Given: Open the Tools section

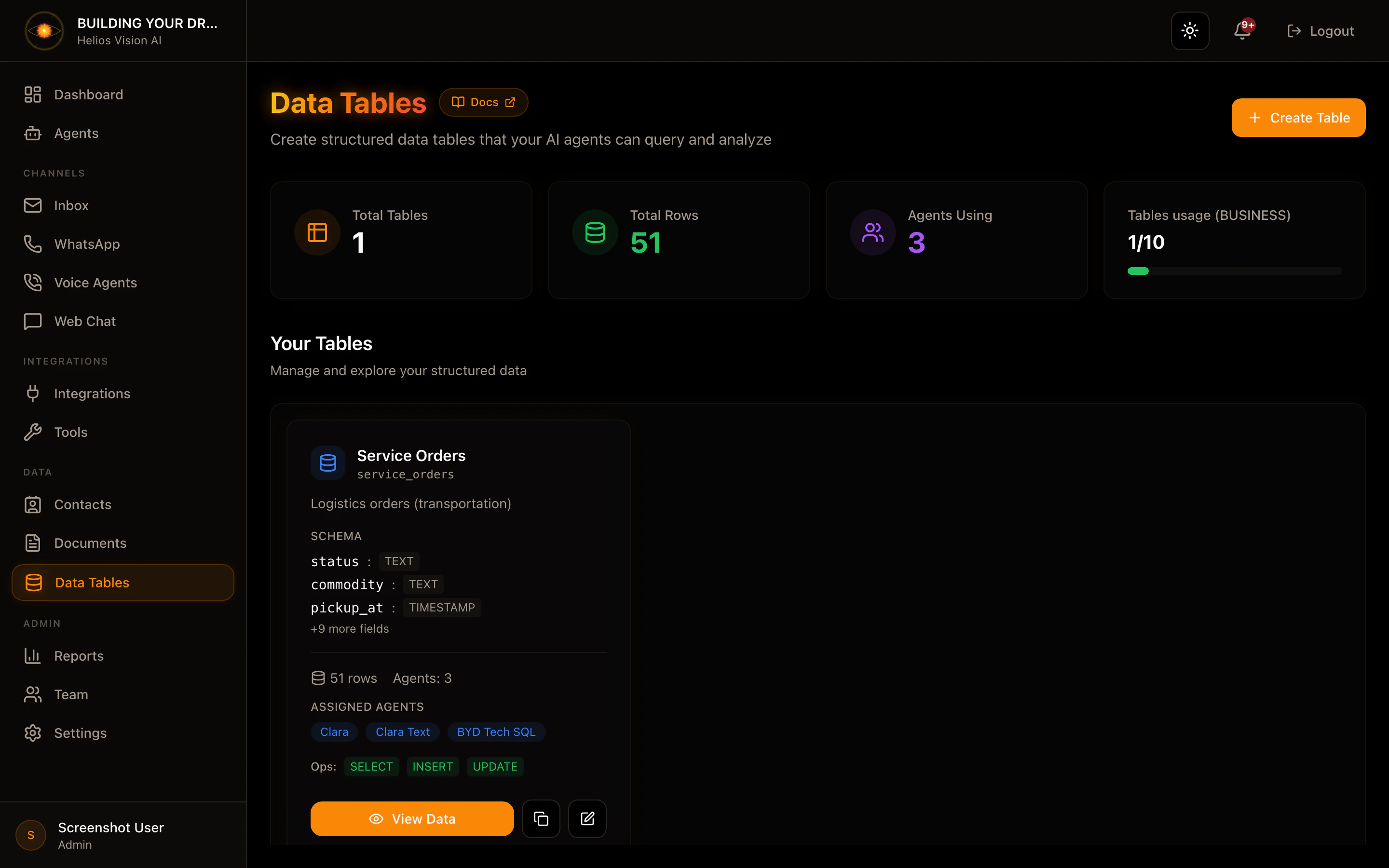Looking at the screenshot, I should 70,432.
